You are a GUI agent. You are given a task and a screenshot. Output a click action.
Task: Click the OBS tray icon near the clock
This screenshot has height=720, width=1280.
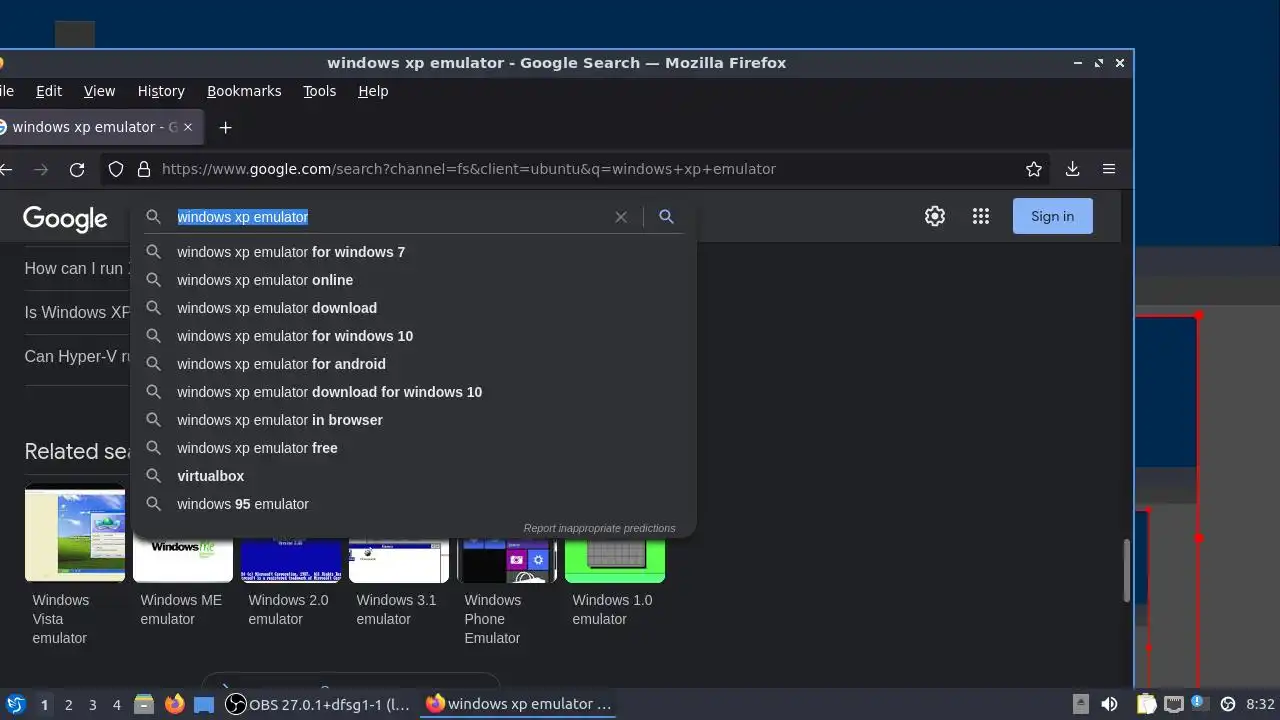point(1228,704)
